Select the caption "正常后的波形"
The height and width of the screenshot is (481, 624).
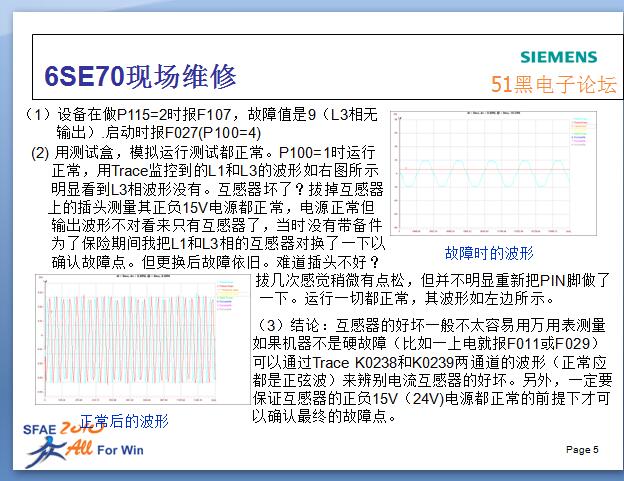125,421
